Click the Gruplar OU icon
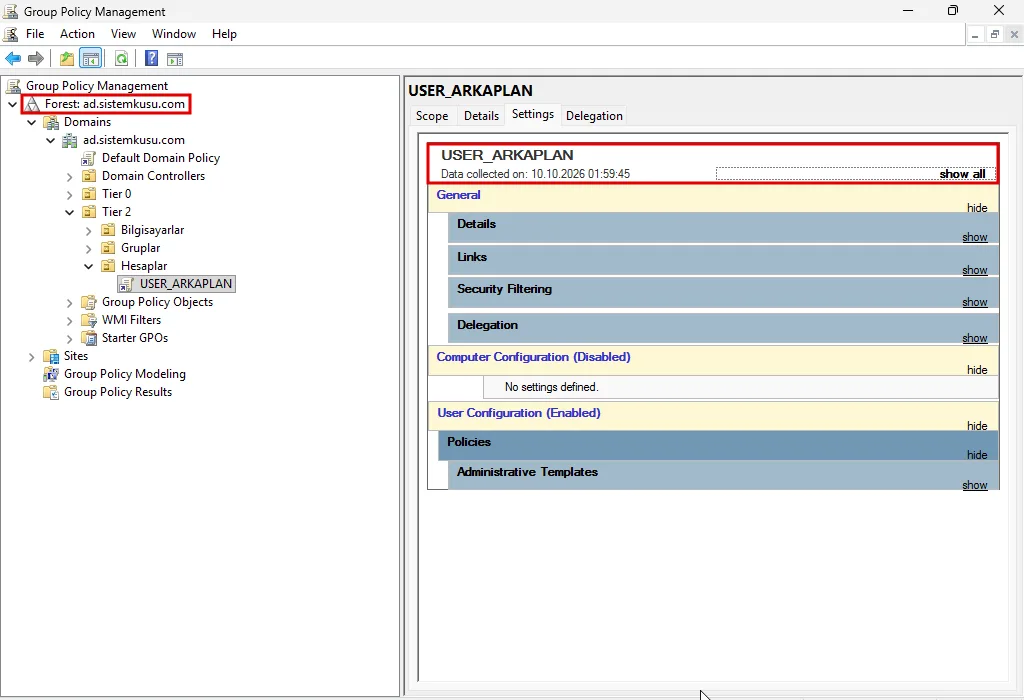This screenshot has height=700, width=1024. 108,248
